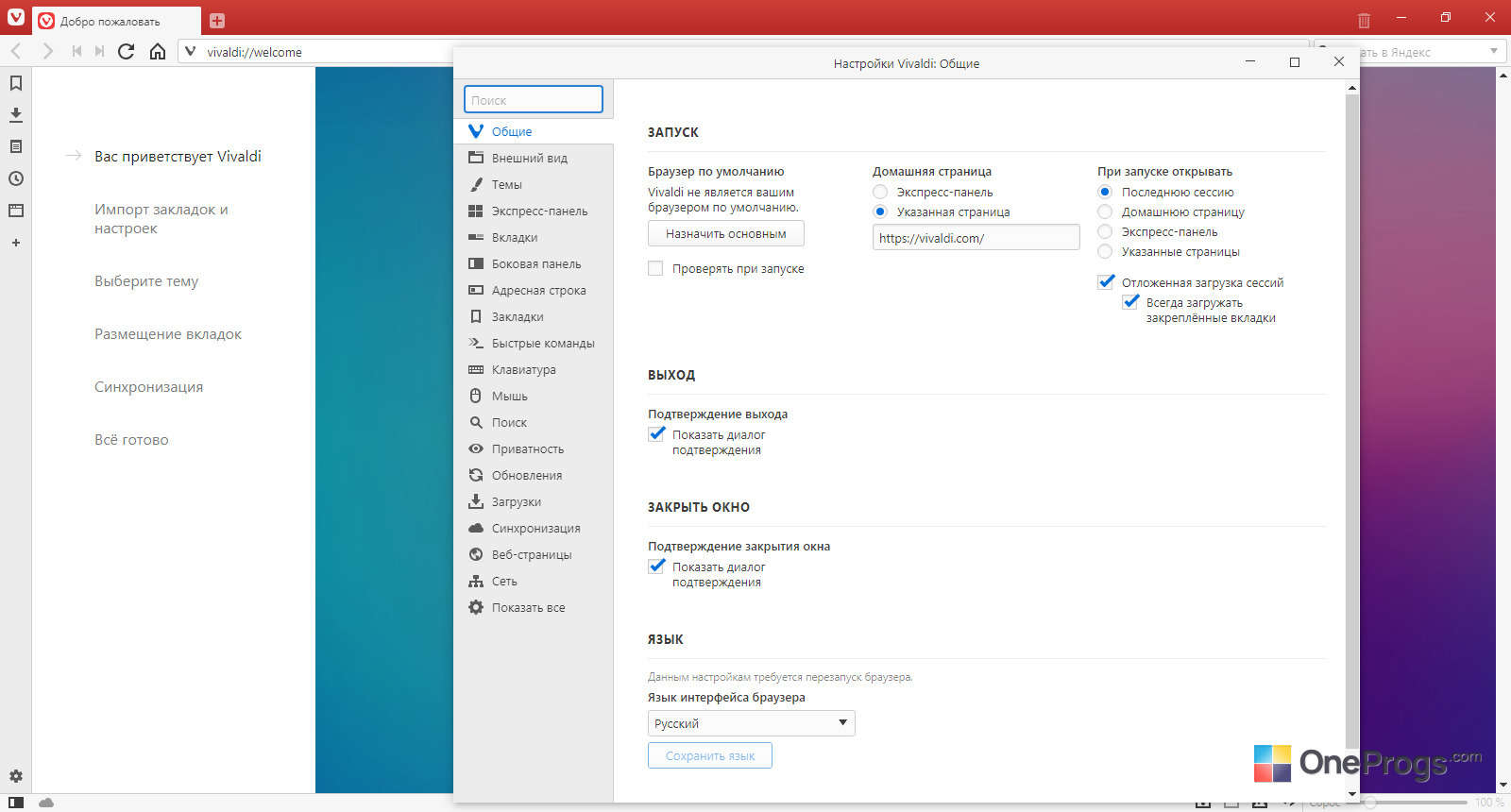The width and height of the screenshot is (1511, 812).
Task: Select Указанная страница homepage option
Action: (x=880, y=211)
